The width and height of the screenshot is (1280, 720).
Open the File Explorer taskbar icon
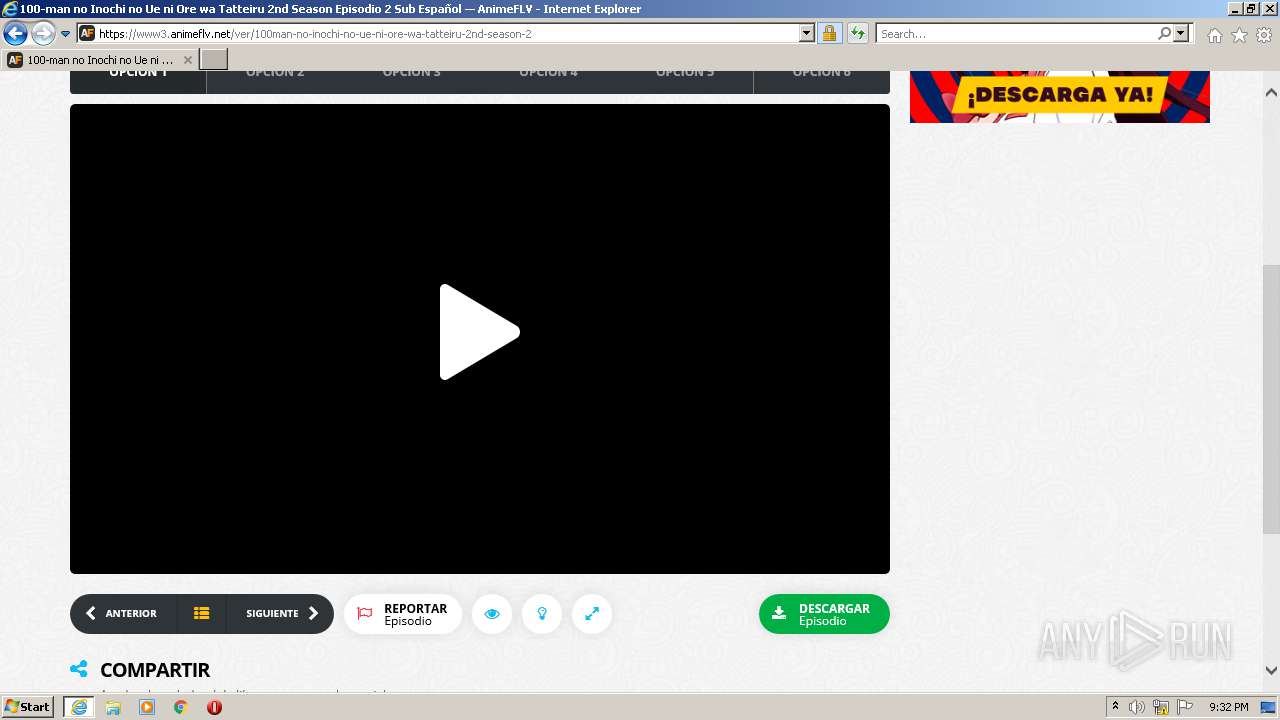point(113,707)
